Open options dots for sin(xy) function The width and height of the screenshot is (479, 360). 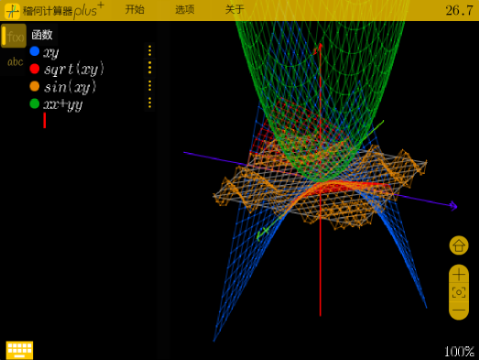click(150, 85)
